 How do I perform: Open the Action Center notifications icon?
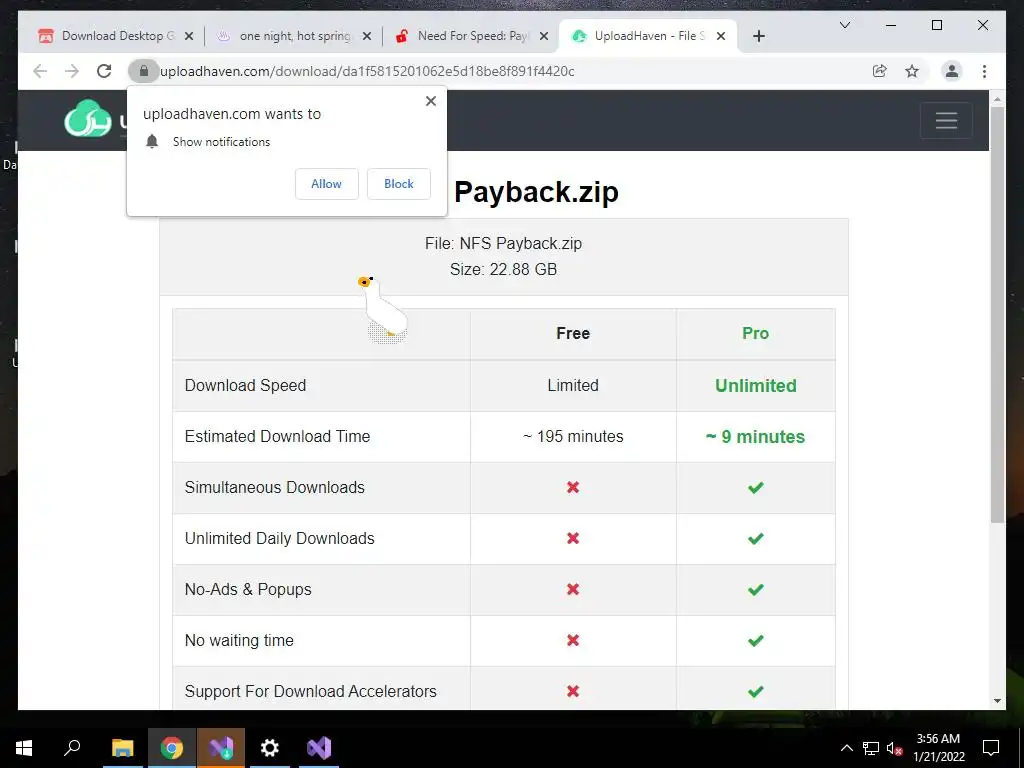coord(991,748)
